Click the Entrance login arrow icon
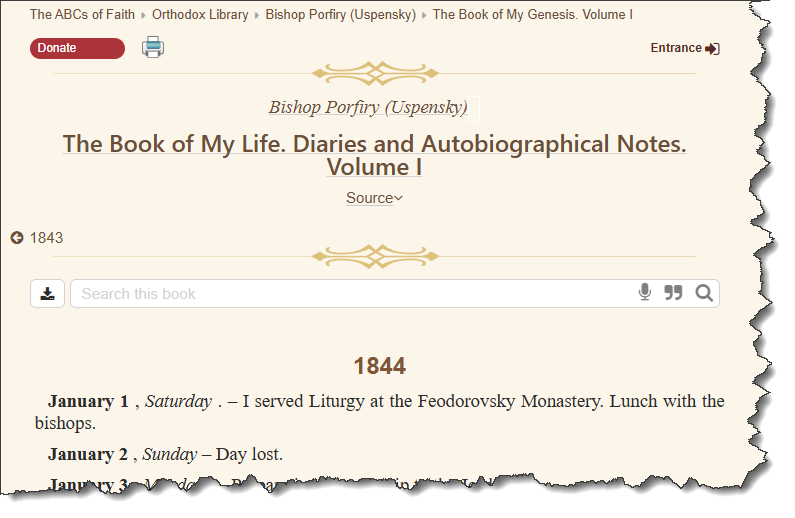795x518 pixels. coord(712,48)
